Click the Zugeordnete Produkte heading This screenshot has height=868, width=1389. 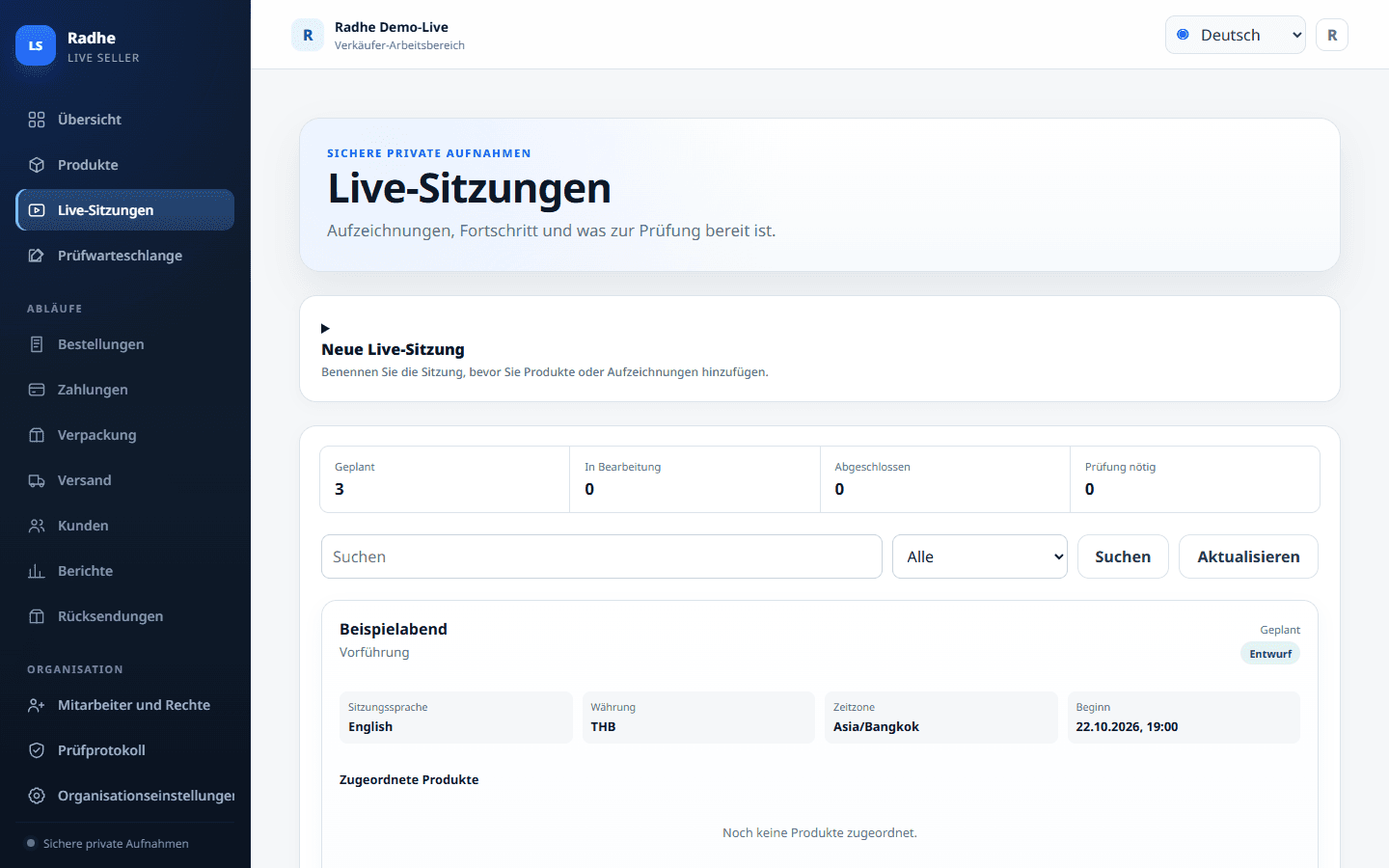409,779
